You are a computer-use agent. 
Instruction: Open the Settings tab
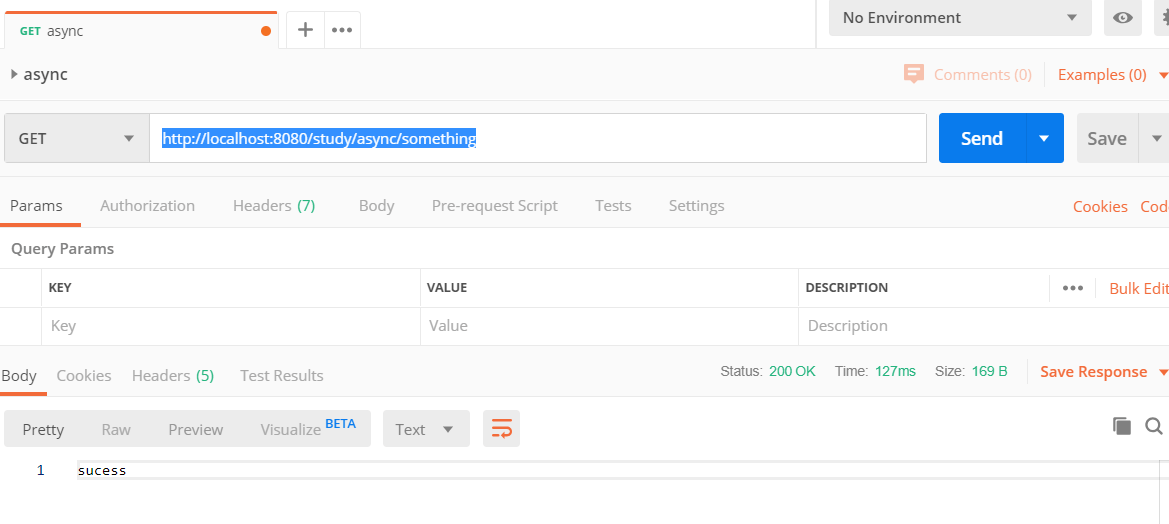[696, 206]
